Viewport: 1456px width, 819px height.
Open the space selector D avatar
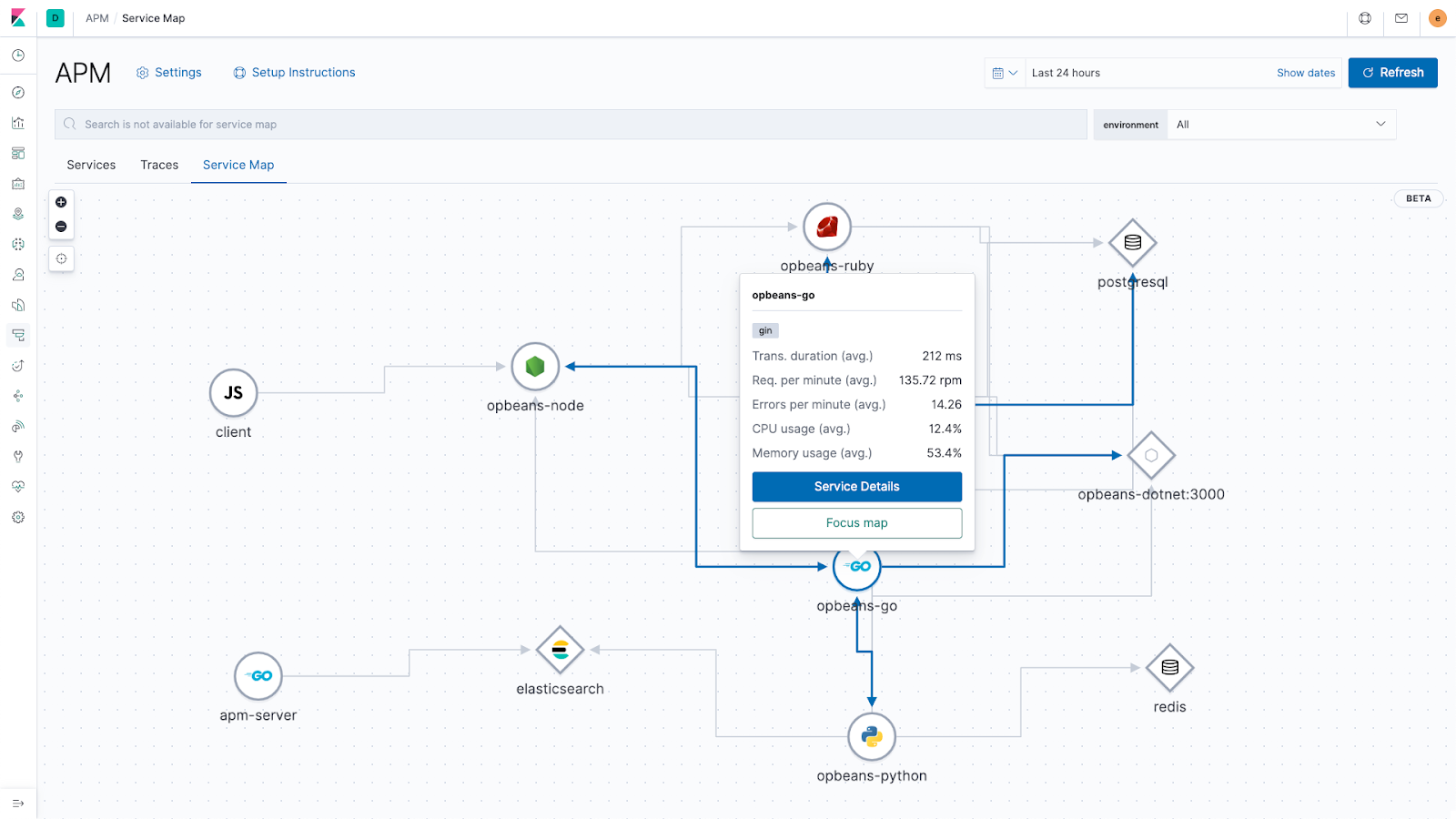[56, 18]
